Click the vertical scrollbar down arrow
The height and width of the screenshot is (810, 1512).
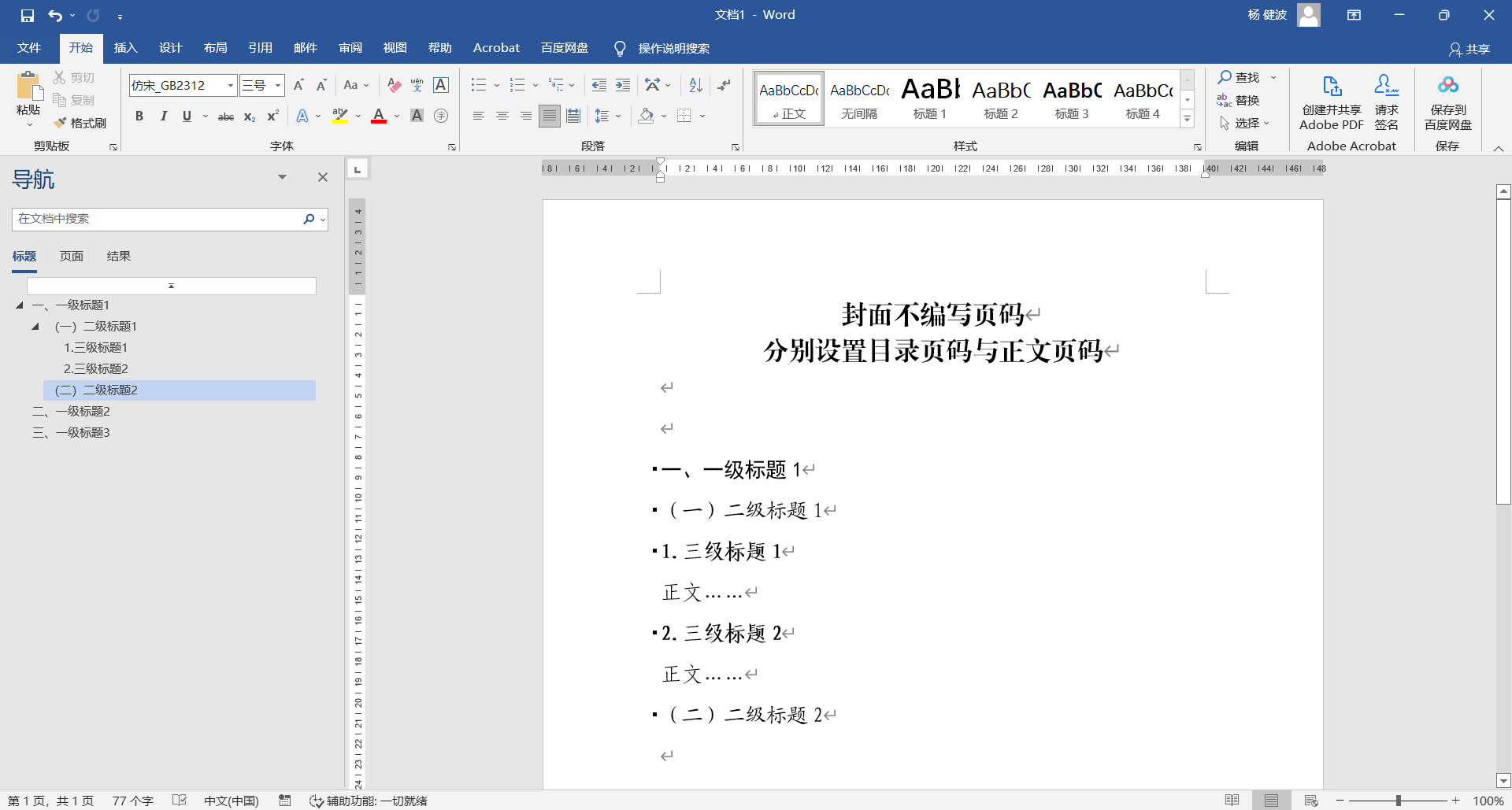click(1503, 782)
